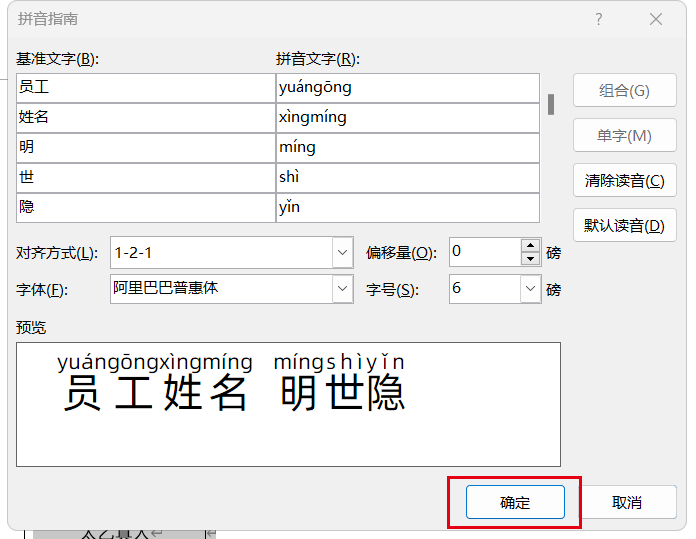Viewport: 696px width, 539px height.
Task: Click the 字体 field 阿里巴巴普惠体
Action: click(221, 289)
